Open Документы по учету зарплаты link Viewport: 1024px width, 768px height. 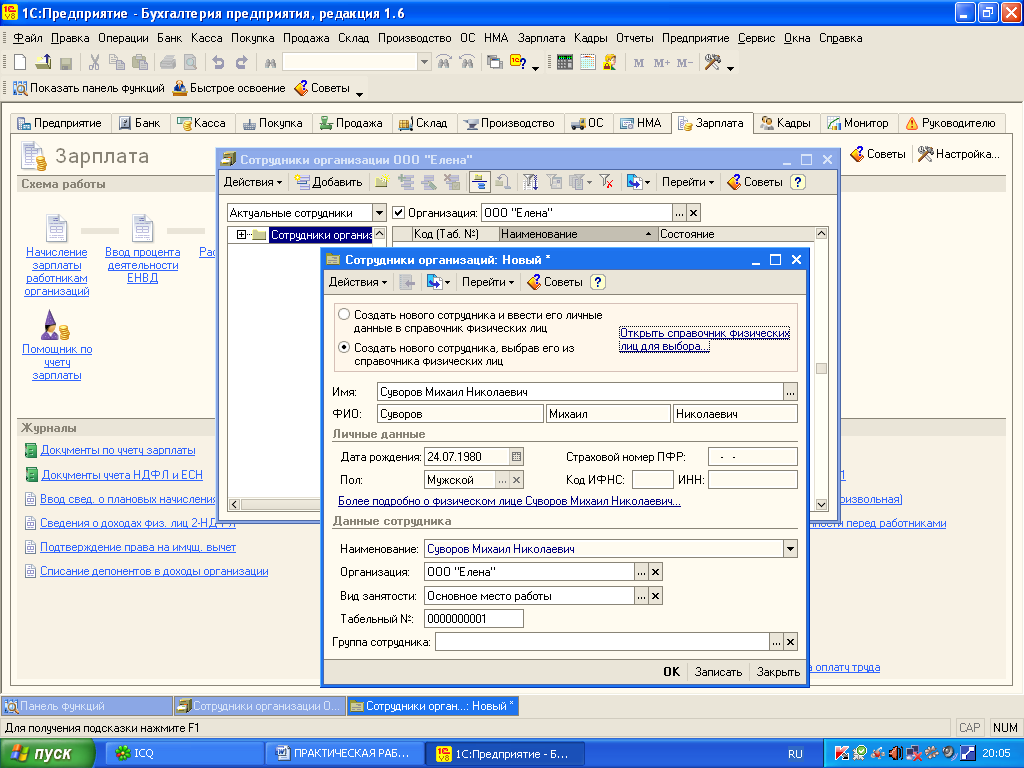pyautogui.click(x=118, y=450)
